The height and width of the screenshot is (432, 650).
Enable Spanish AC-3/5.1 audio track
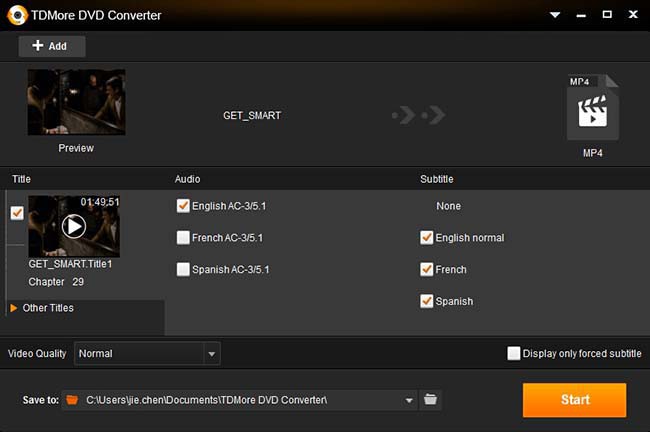[x=183, y=269]
